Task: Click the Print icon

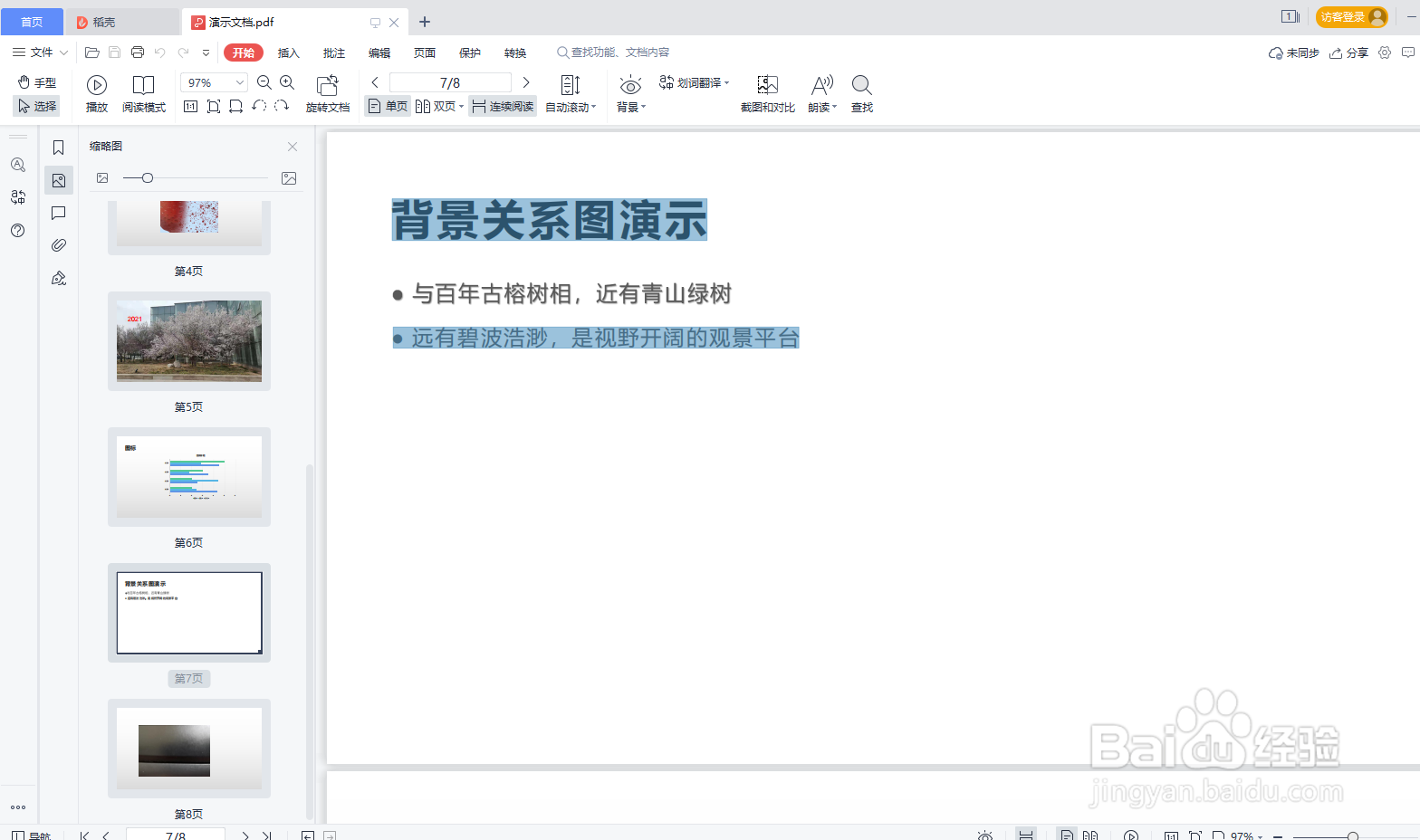Action: point(138,52)
